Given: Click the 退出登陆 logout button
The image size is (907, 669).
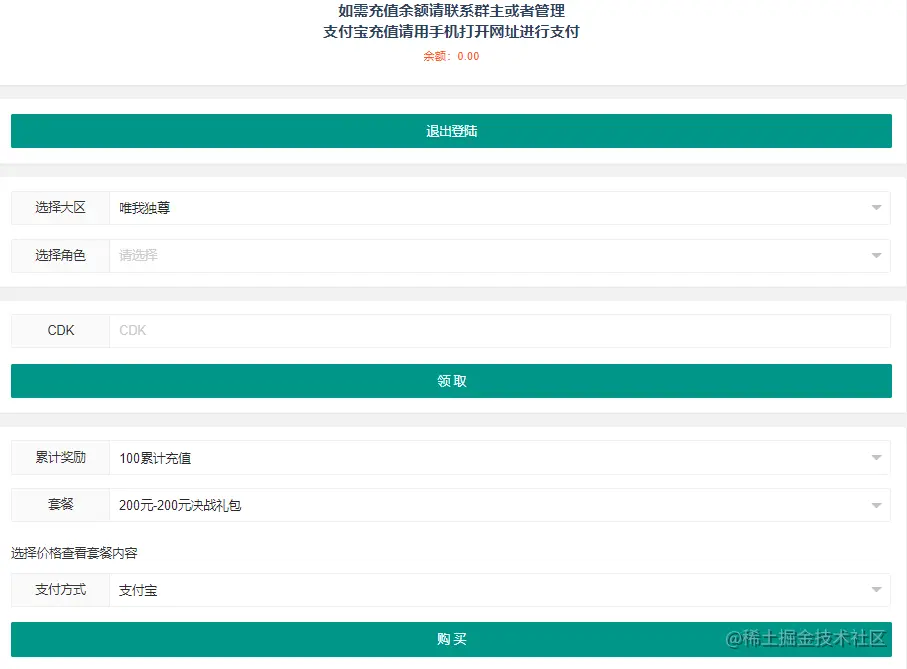Looking at the screenshot, I should click(451, 131).
